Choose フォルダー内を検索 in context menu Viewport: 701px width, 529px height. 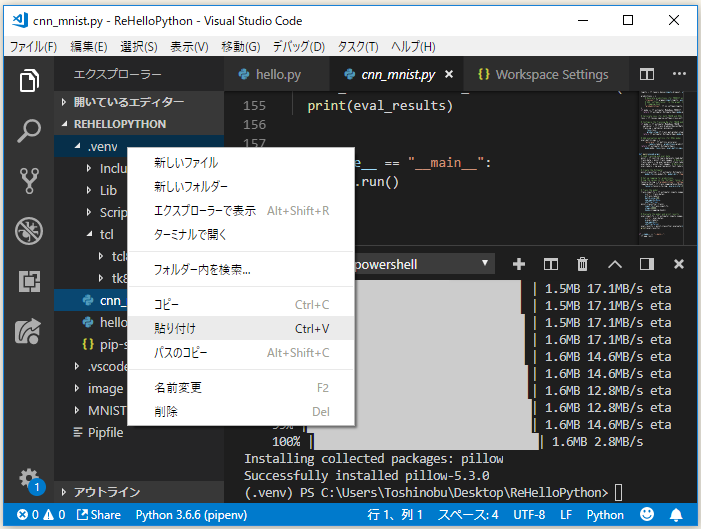pyautogui.click(x=241, y=269)
